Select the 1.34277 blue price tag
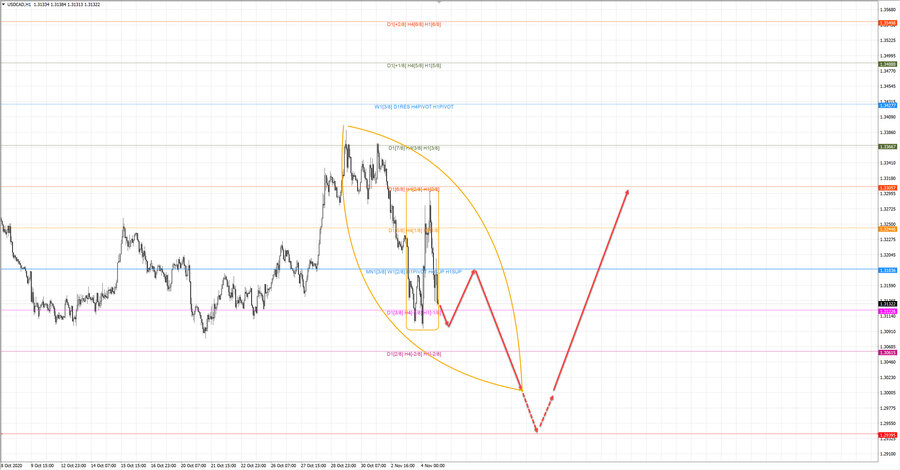 (888, 106)
